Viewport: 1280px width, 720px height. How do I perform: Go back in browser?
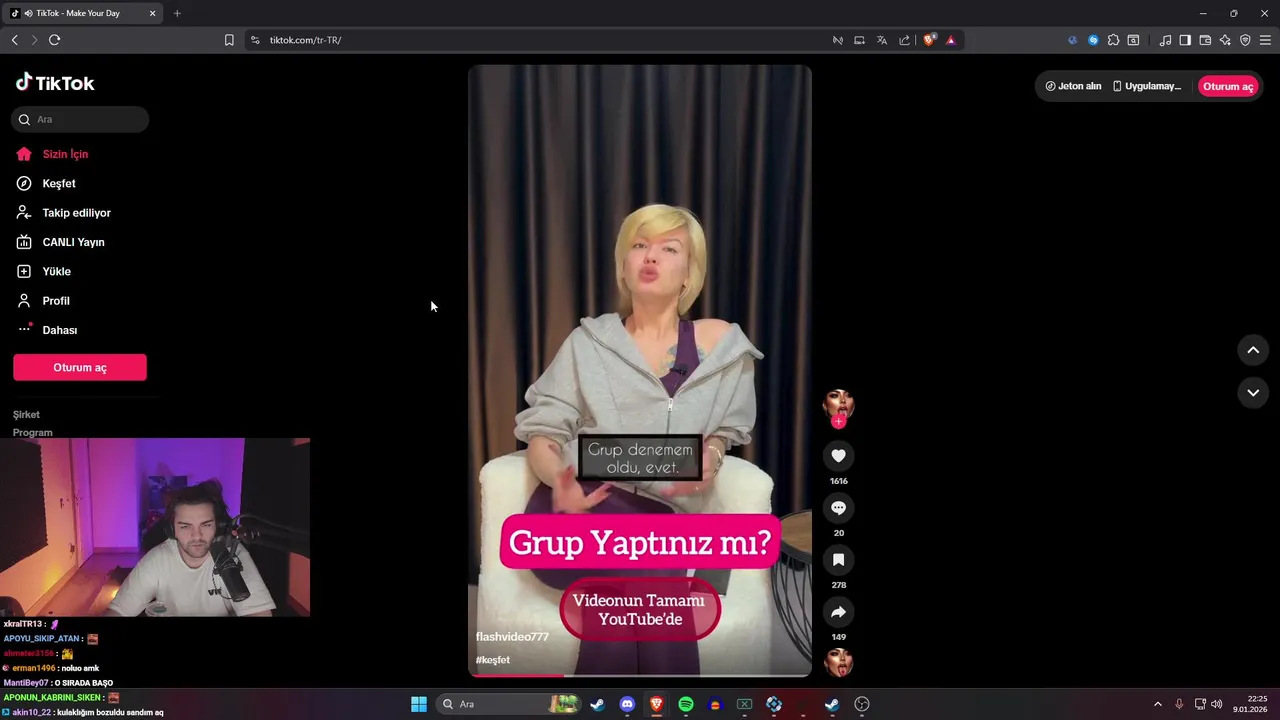(14, 40)
